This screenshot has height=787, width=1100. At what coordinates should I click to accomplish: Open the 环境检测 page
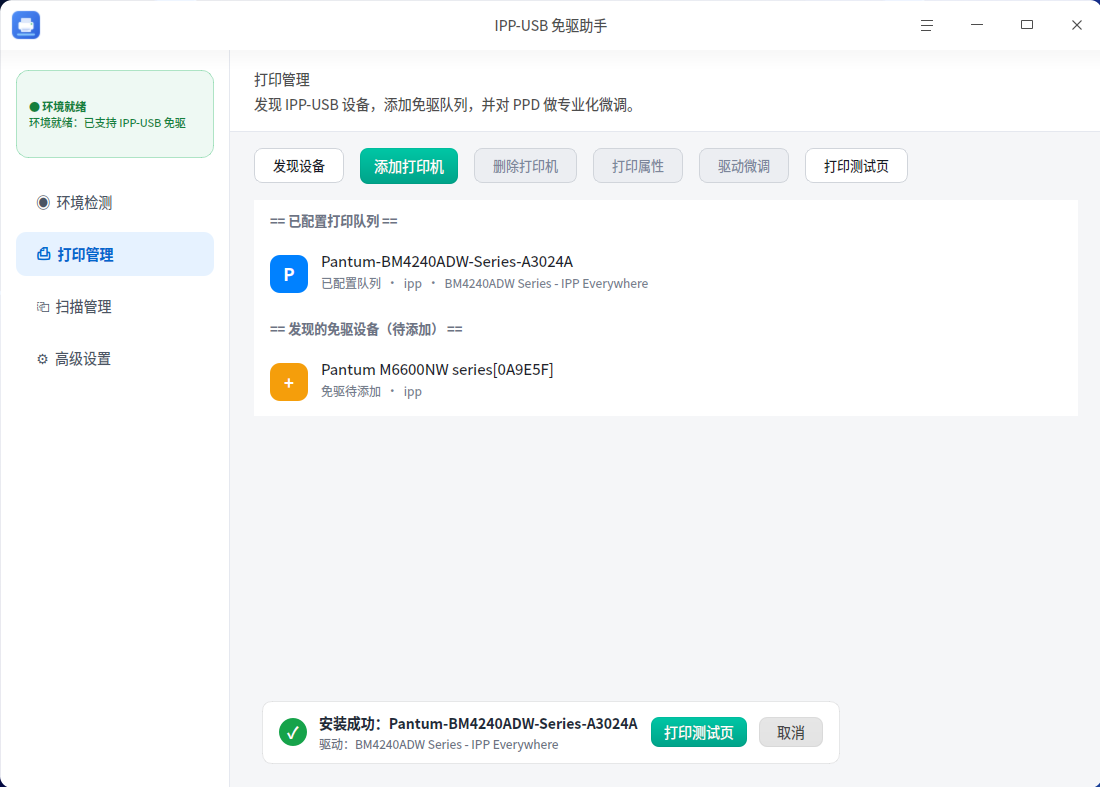pos(115,203)
